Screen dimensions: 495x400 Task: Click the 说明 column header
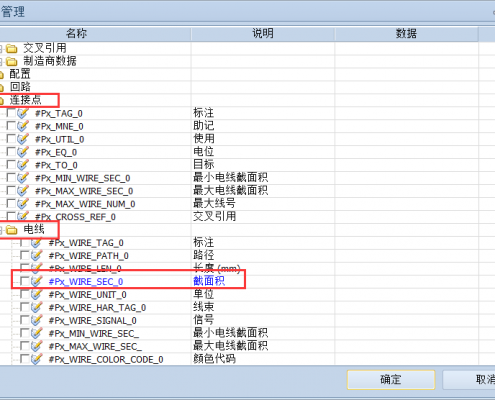[x=263, y=34]
